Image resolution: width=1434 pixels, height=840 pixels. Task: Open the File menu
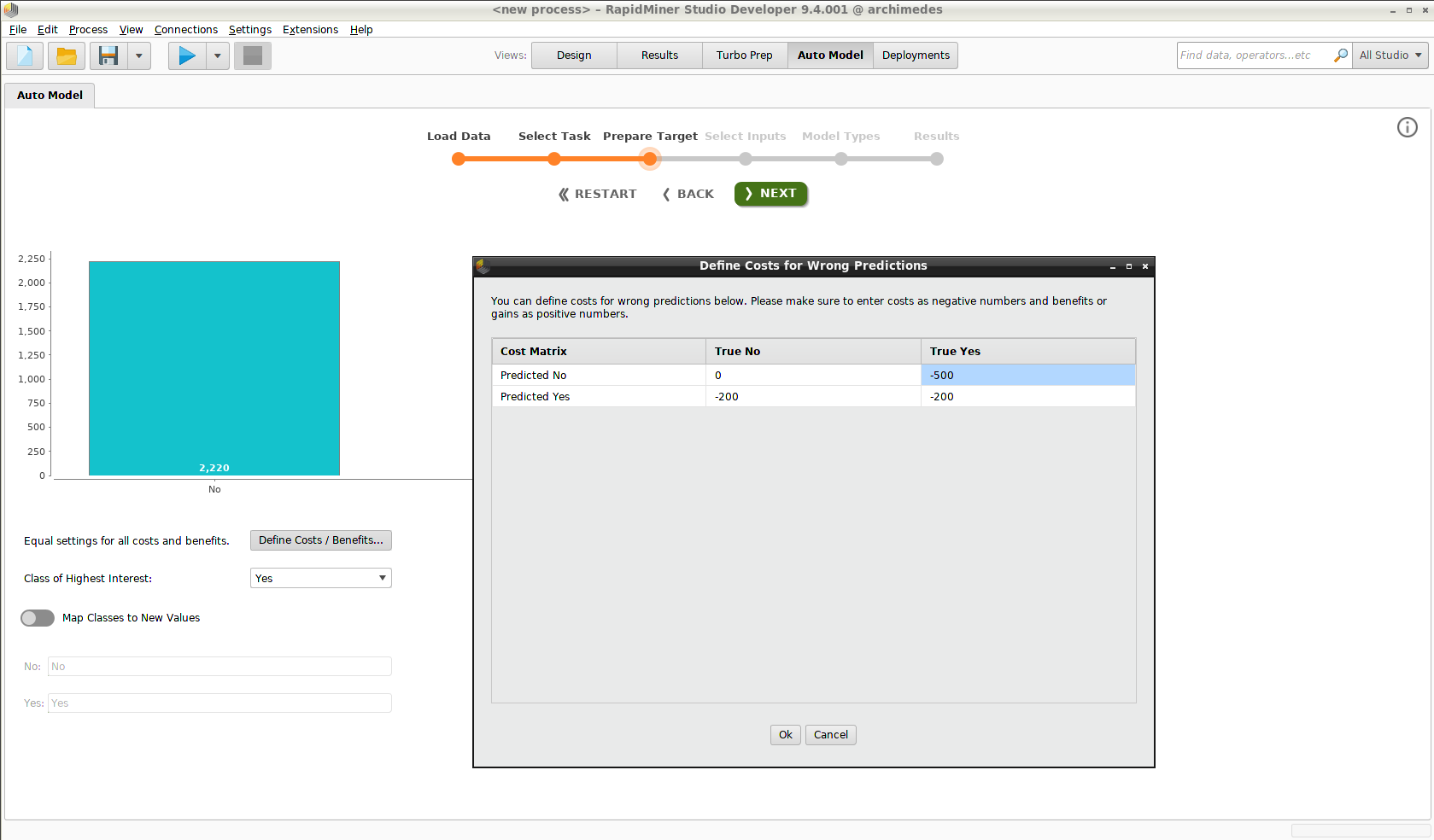(x=18, y=29)
